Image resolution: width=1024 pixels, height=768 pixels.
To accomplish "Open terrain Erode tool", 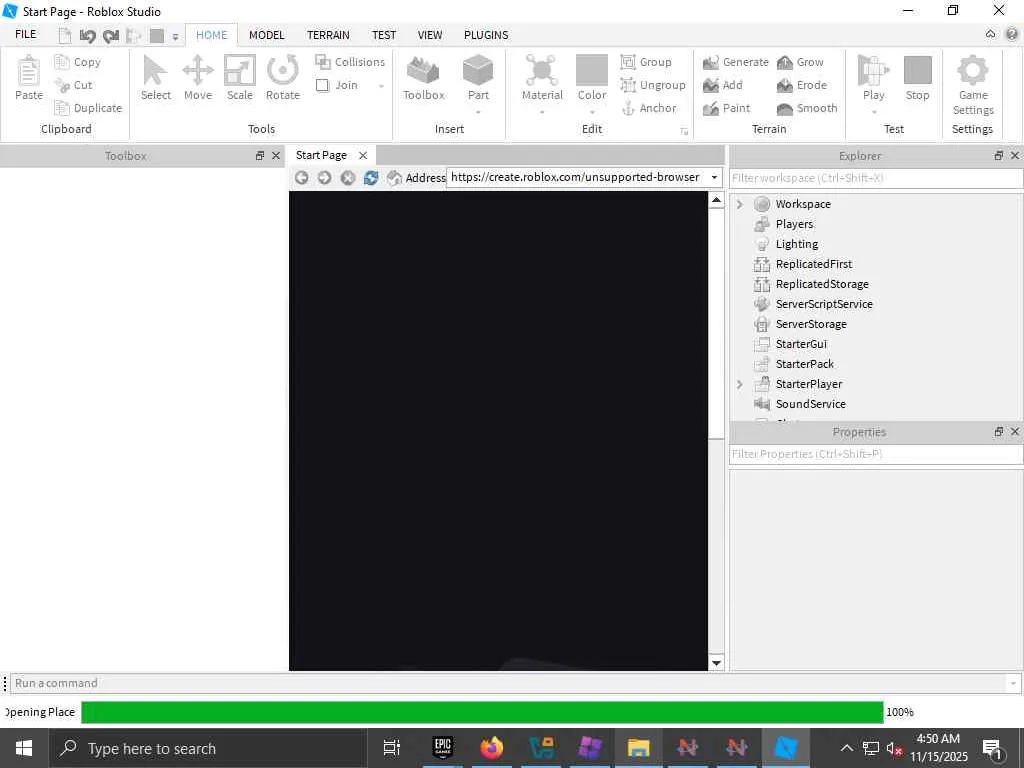I will pyautogui.click(x=802, y=85).
